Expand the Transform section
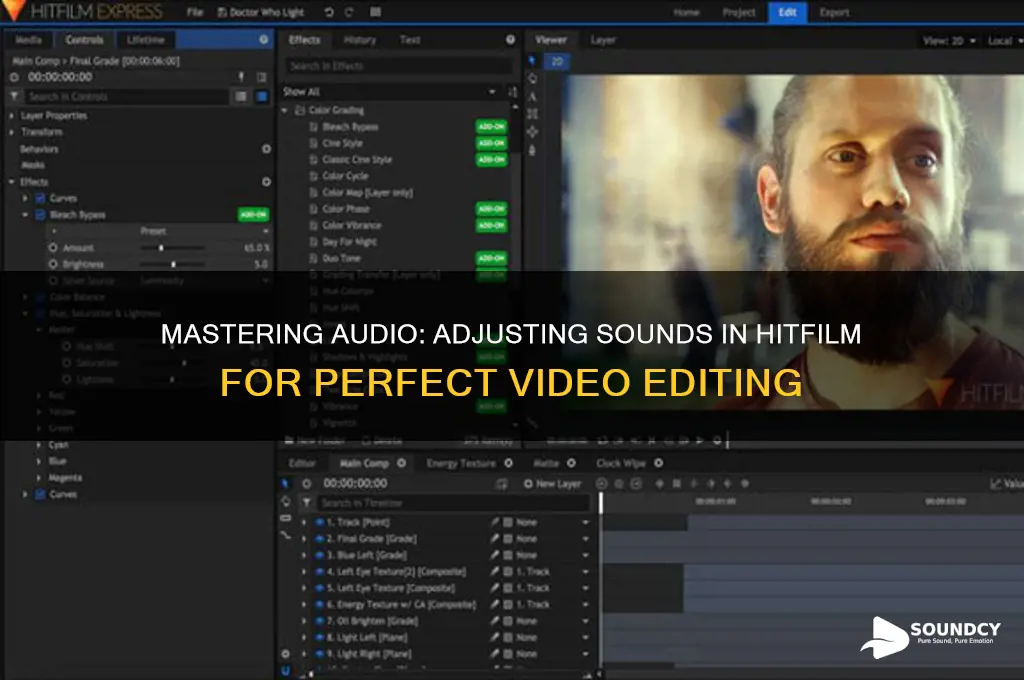 12,132
